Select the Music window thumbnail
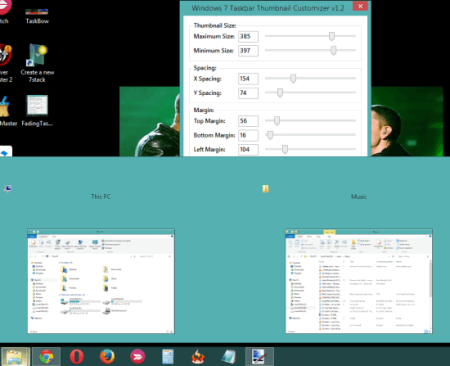Screen dimensions: 450x366 coord(359,281)
